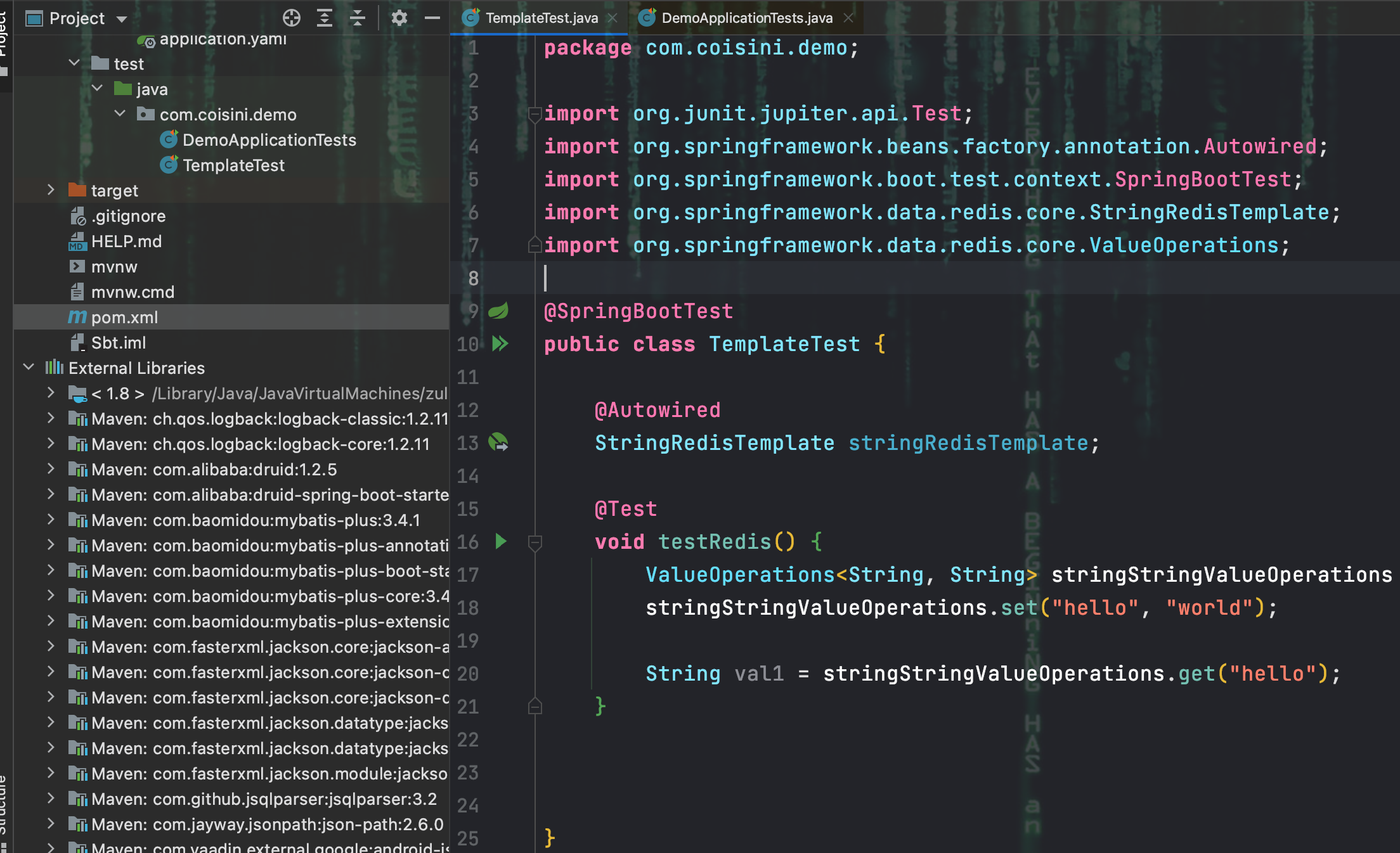Click the mvnw.cmd file icon
Image resolution: width=1400 pixels, height=853 pixels.
pos(77,292)
